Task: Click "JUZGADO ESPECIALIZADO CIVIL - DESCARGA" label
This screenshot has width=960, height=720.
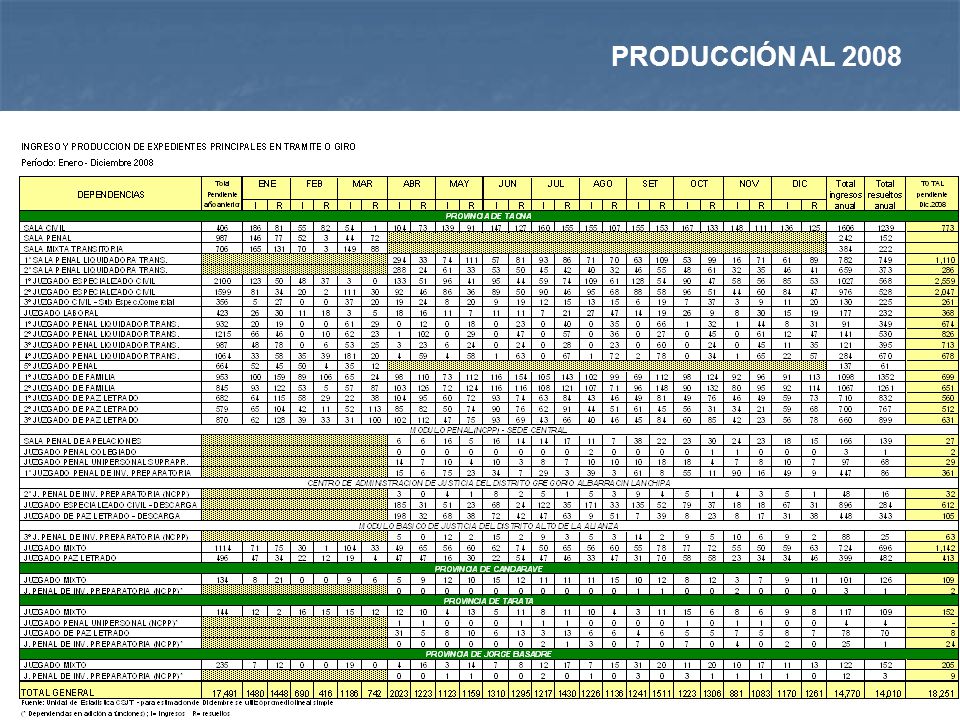Action: coord(110,505)
